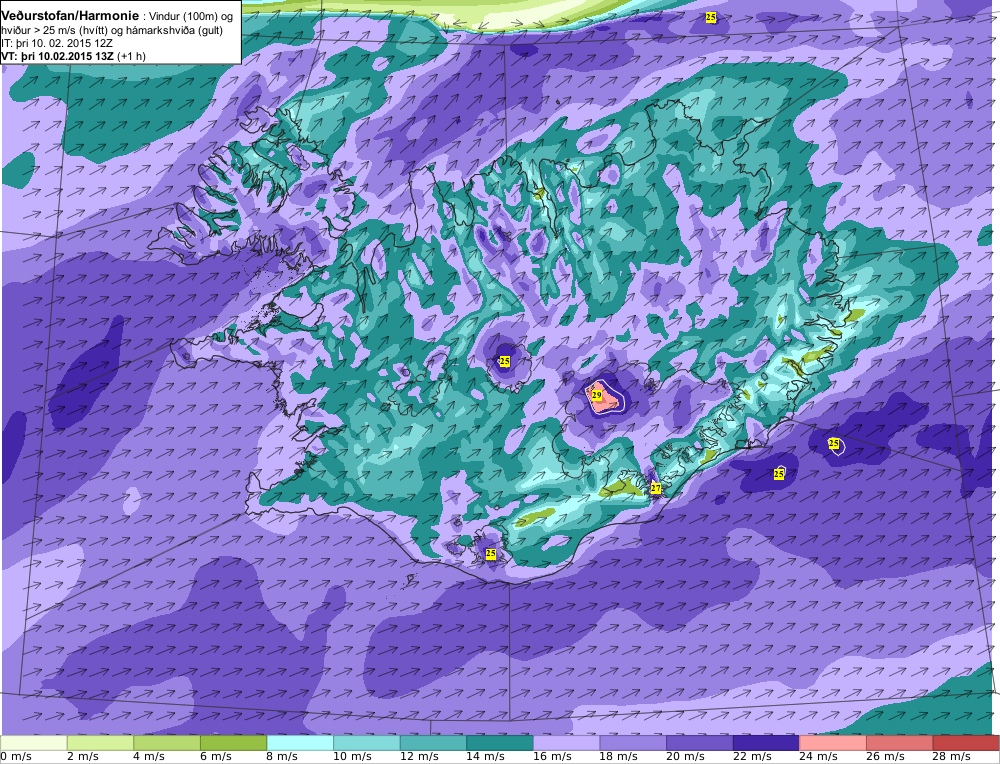Viewport: 1000px width, 764px height.
Task: Click the pale yellow 0 m/s legend swatch
Action: pos(33,743)
